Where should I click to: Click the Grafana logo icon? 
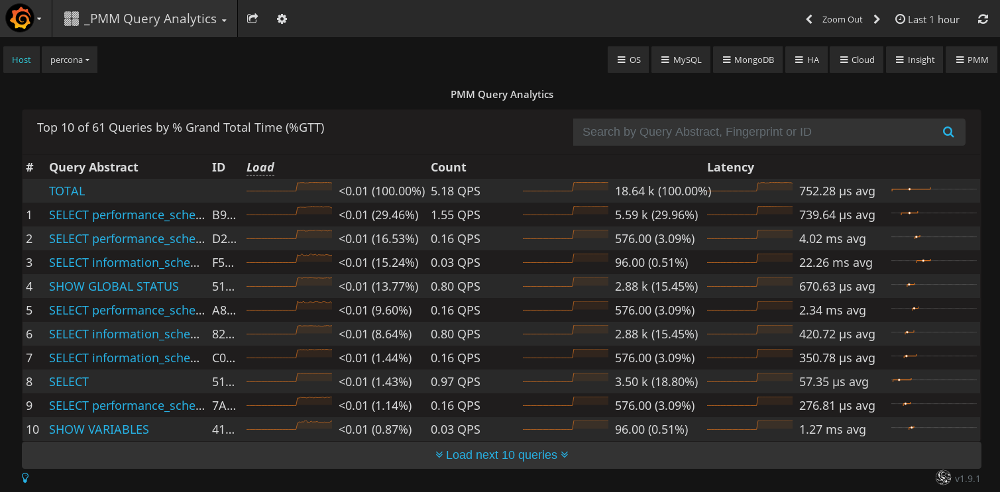click(x=20, y=19)
